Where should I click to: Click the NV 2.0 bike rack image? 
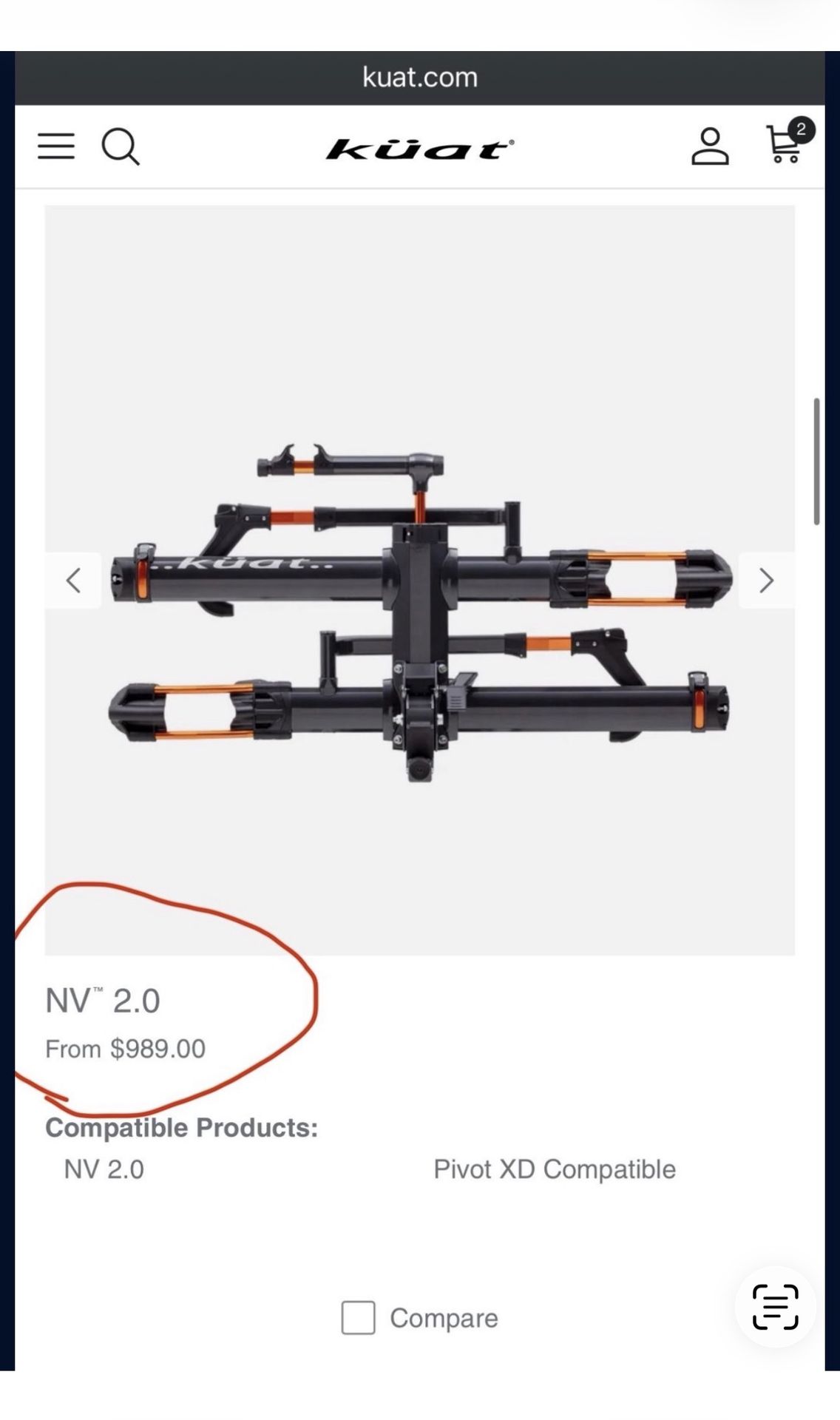click(x=420, y=612)
